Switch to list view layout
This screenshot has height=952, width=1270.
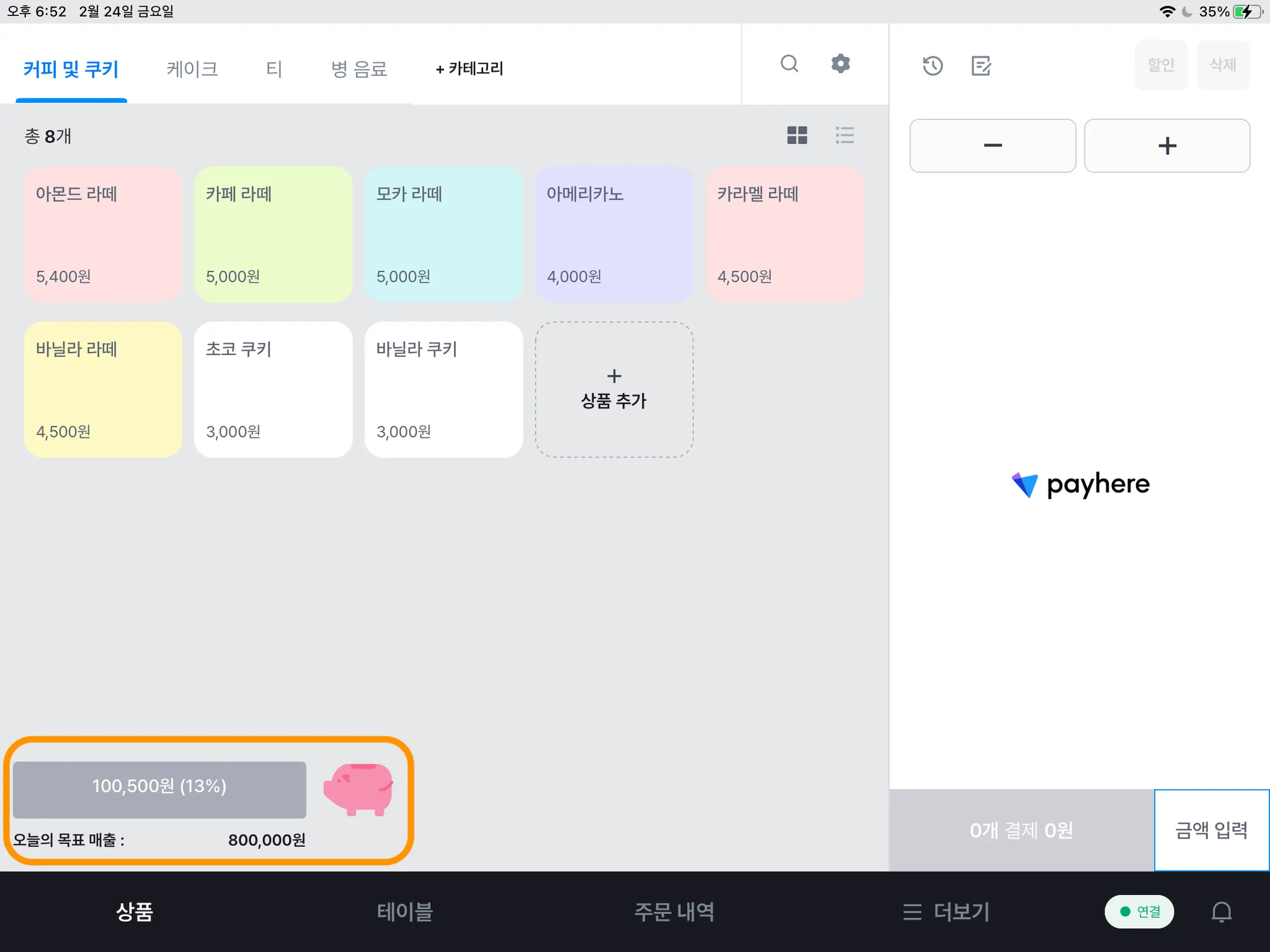click(x=844, y=135)
